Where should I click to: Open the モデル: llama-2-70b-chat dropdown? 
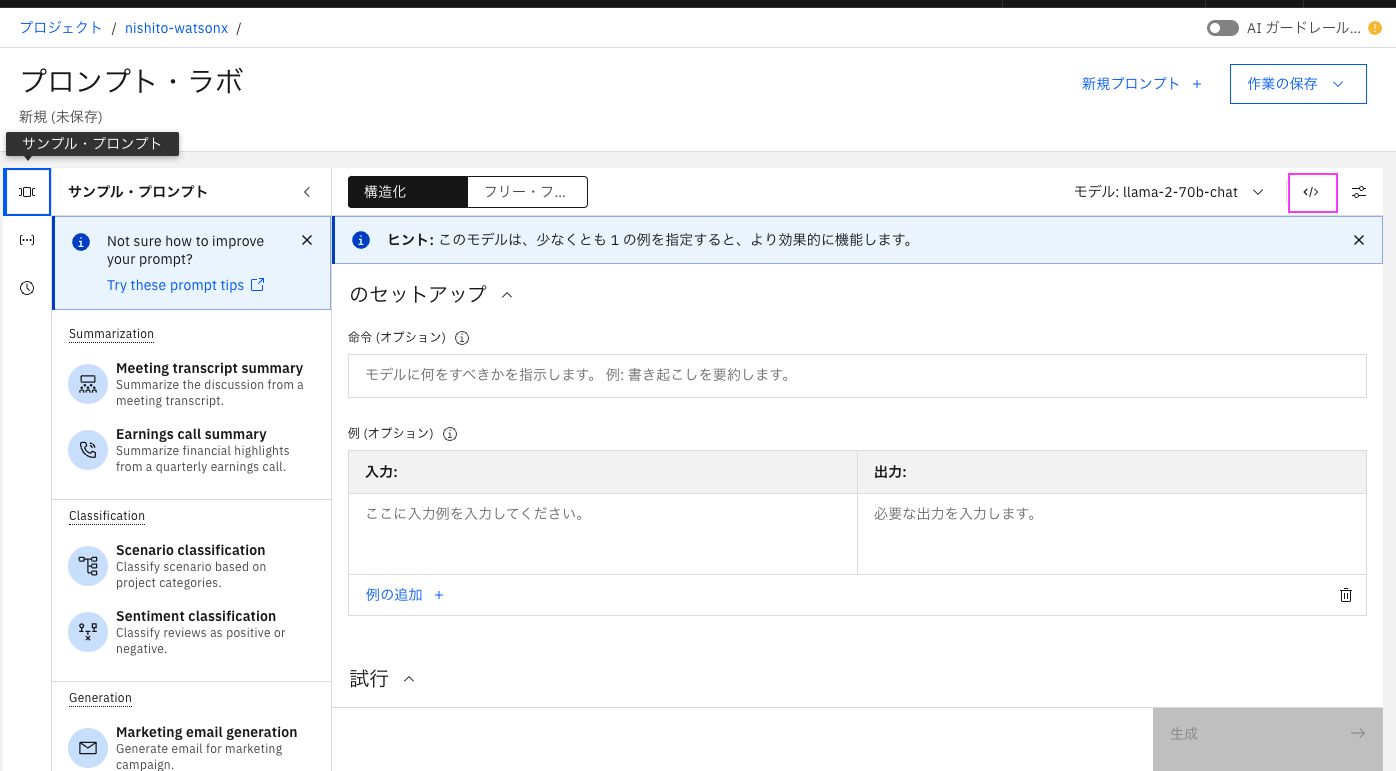tap(1169, 192)
